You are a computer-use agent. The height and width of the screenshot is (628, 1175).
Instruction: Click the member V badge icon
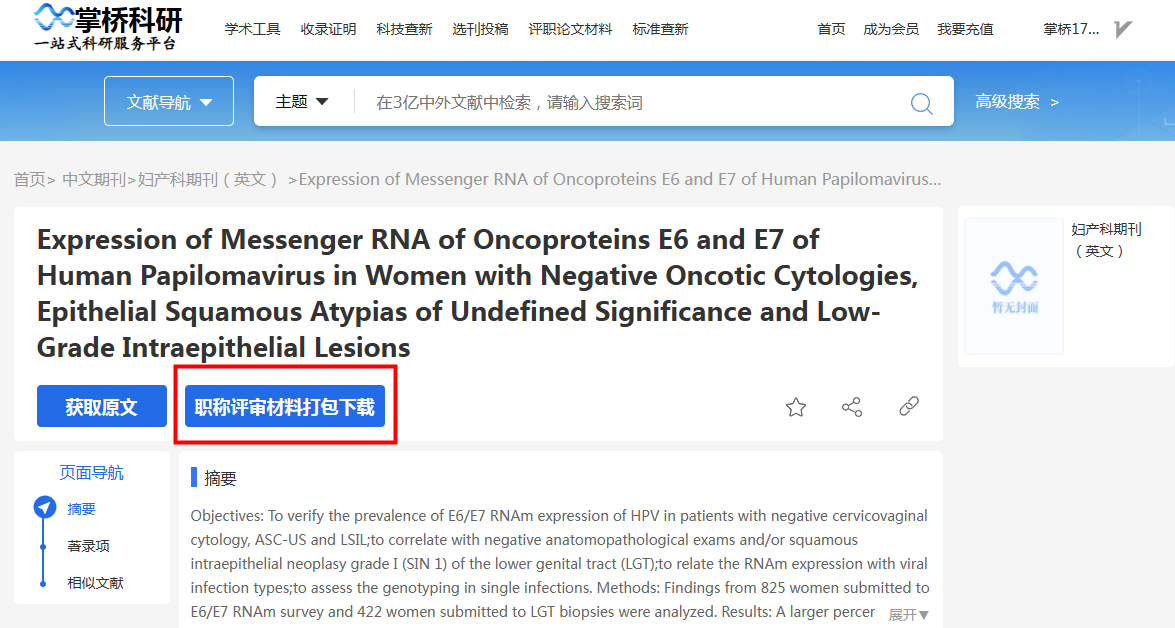click(x=1123, y=29)
